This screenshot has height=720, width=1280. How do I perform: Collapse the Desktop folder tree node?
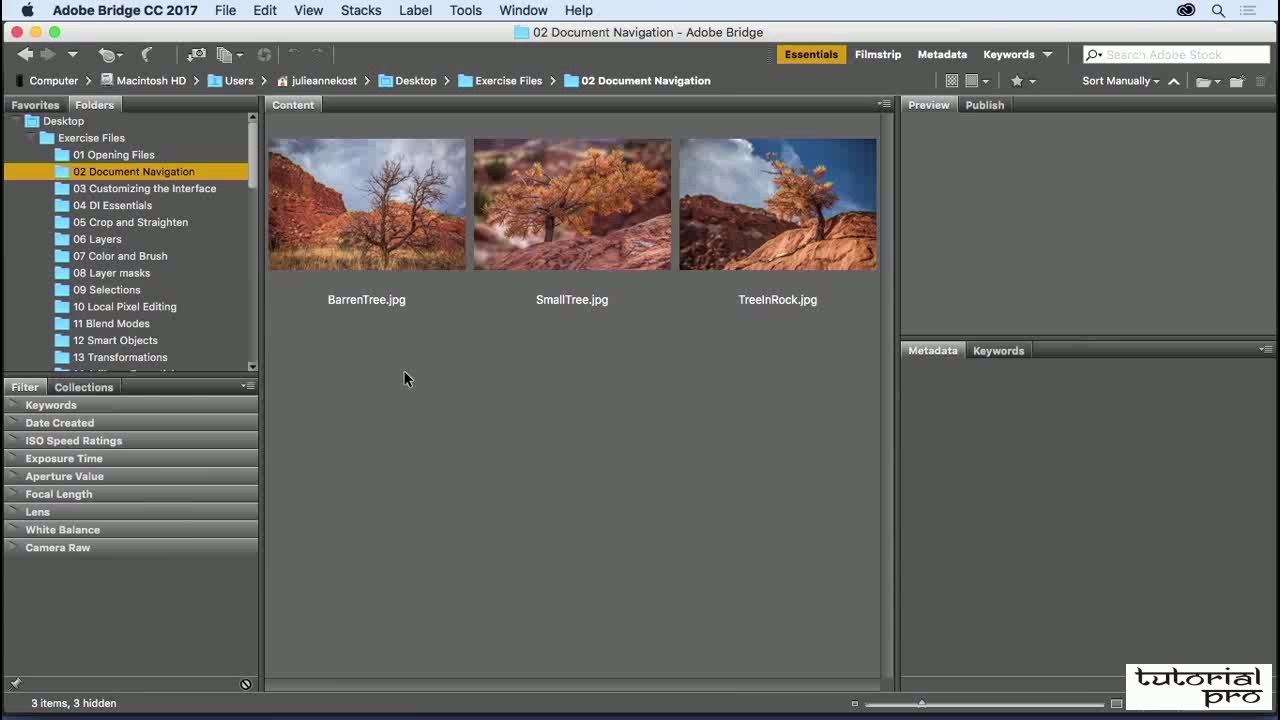(x=15, y=121)
